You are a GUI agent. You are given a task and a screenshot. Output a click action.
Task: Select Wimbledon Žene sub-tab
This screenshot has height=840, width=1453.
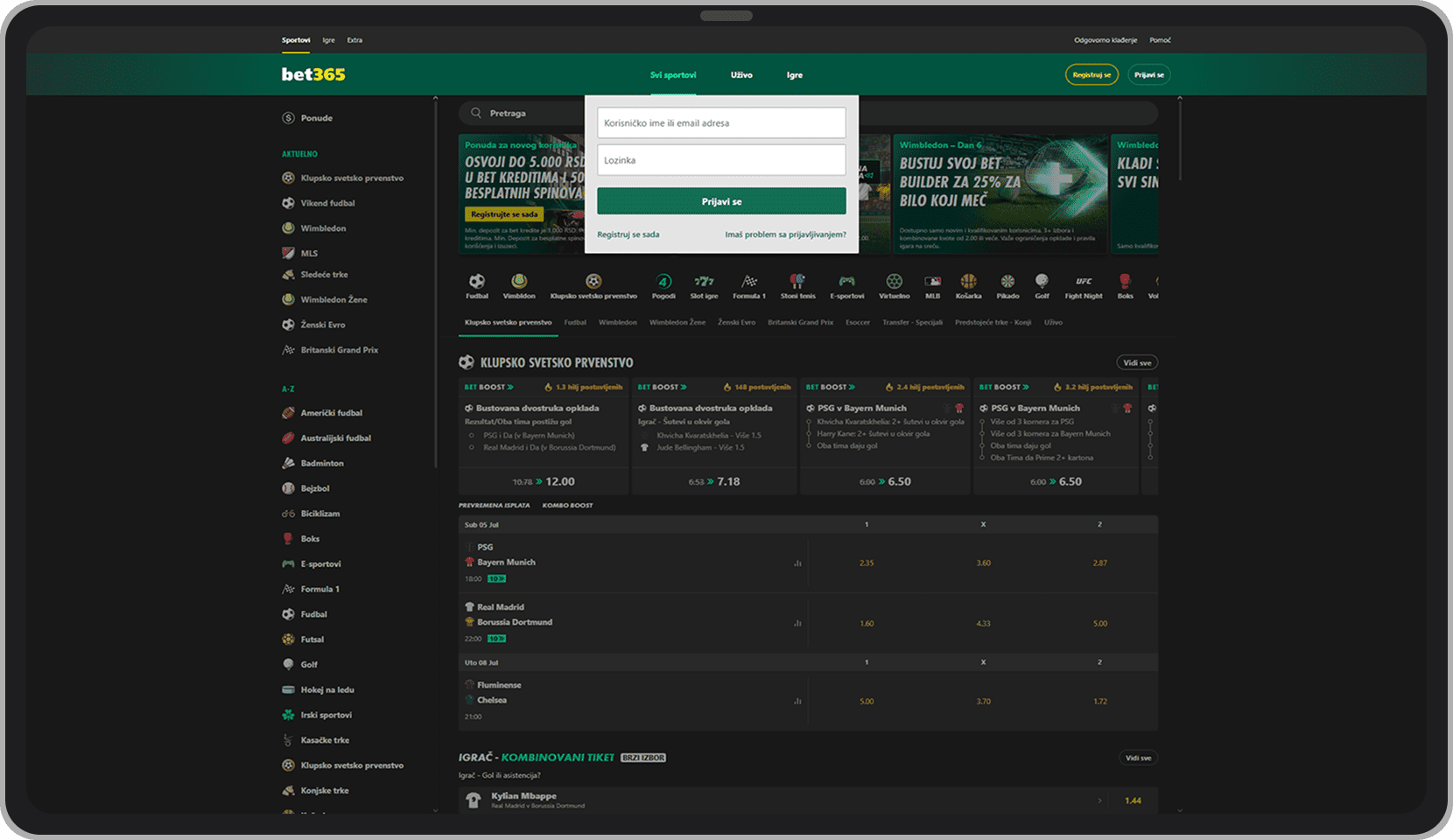click(x=677, y=322)
